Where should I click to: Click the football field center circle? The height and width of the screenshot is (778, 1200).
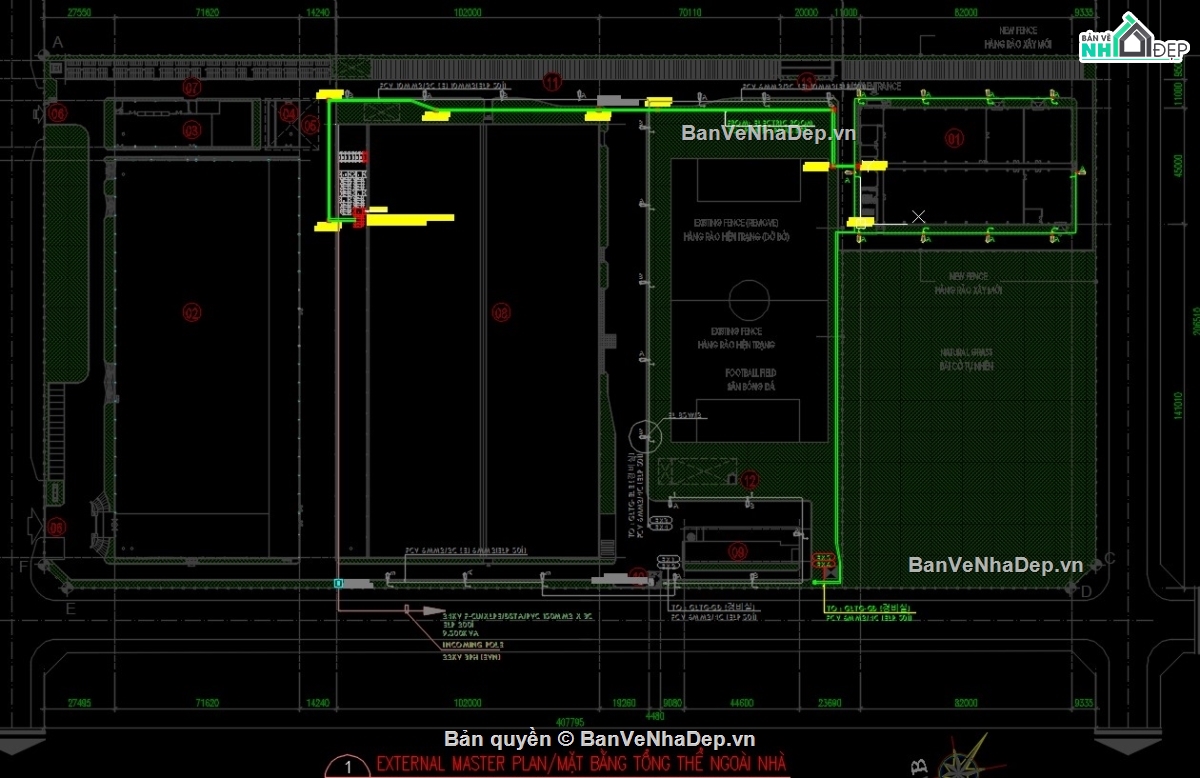[747, 298]
